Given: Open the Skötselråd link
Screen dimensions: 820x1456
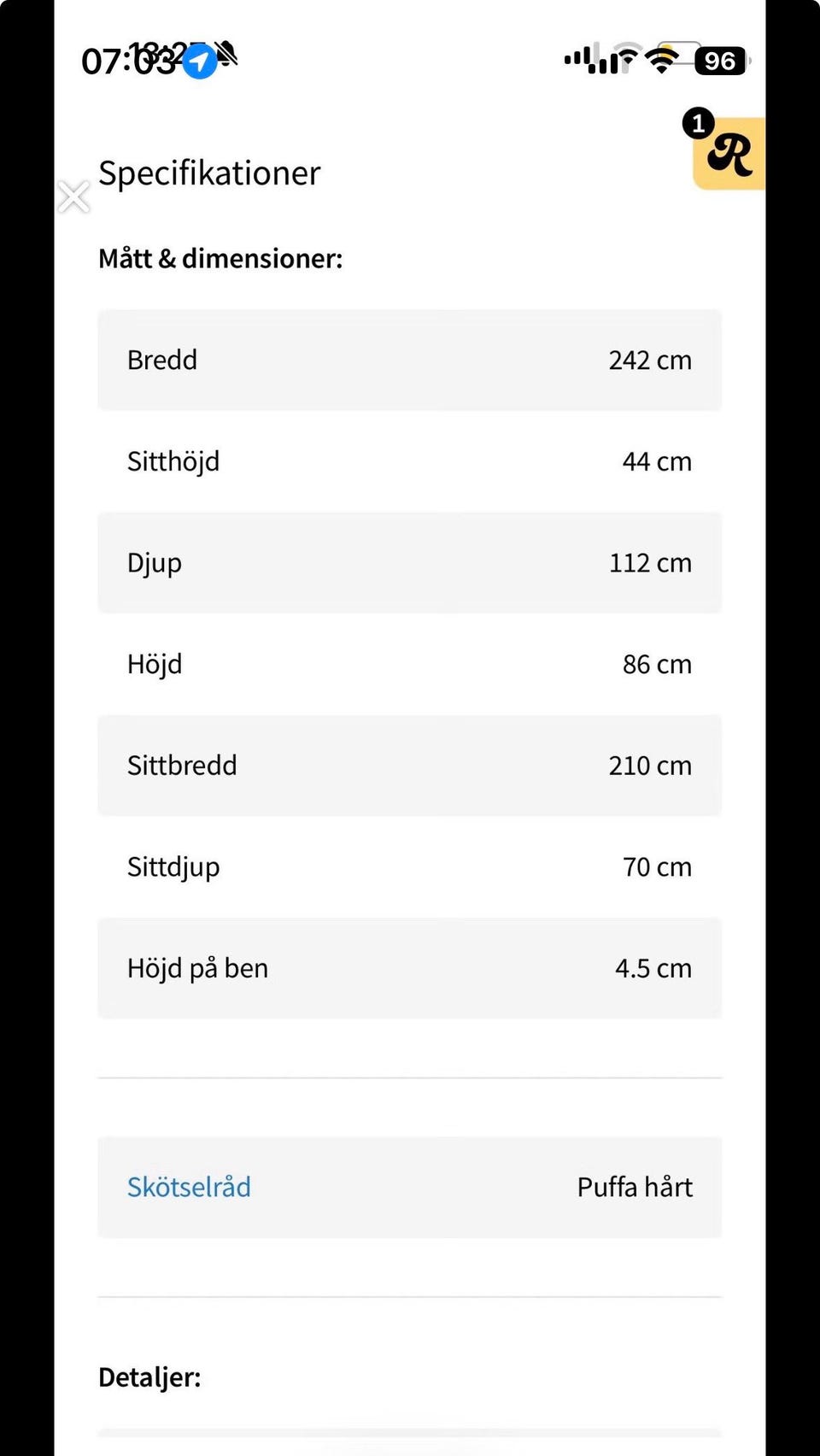Looking at the screenshot, I should point(189,1187).
